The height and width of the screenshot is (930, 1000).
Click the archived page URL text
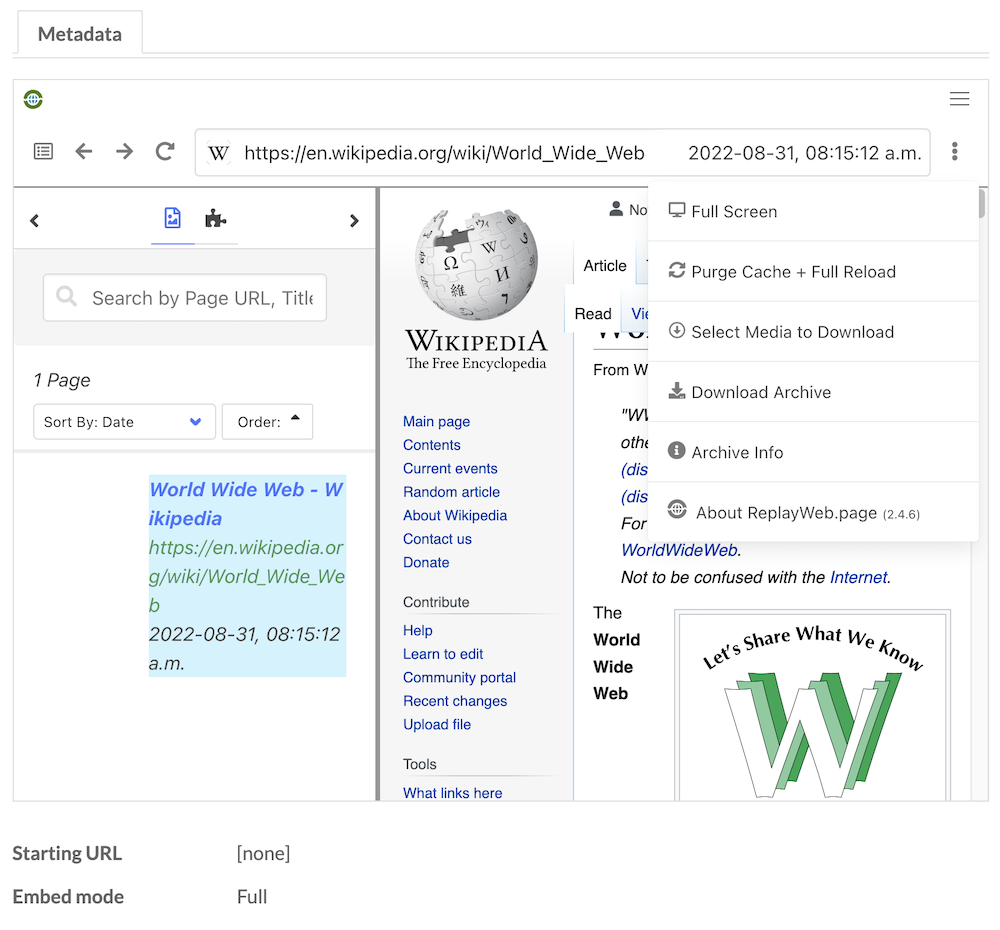(x=246, y=576)
